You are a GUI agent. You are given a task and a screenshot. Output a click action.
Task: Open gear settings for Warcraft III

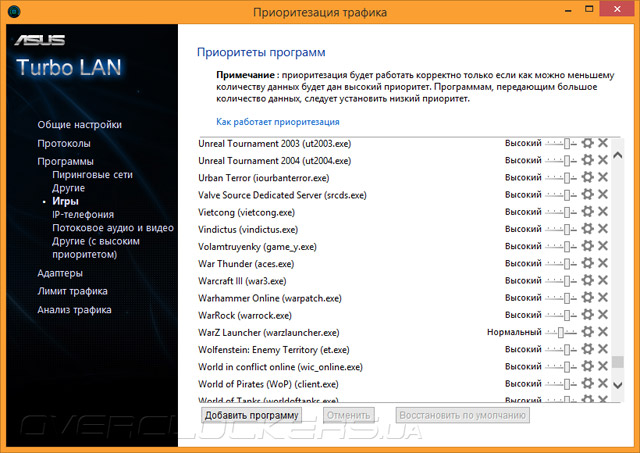pos(587,280)
